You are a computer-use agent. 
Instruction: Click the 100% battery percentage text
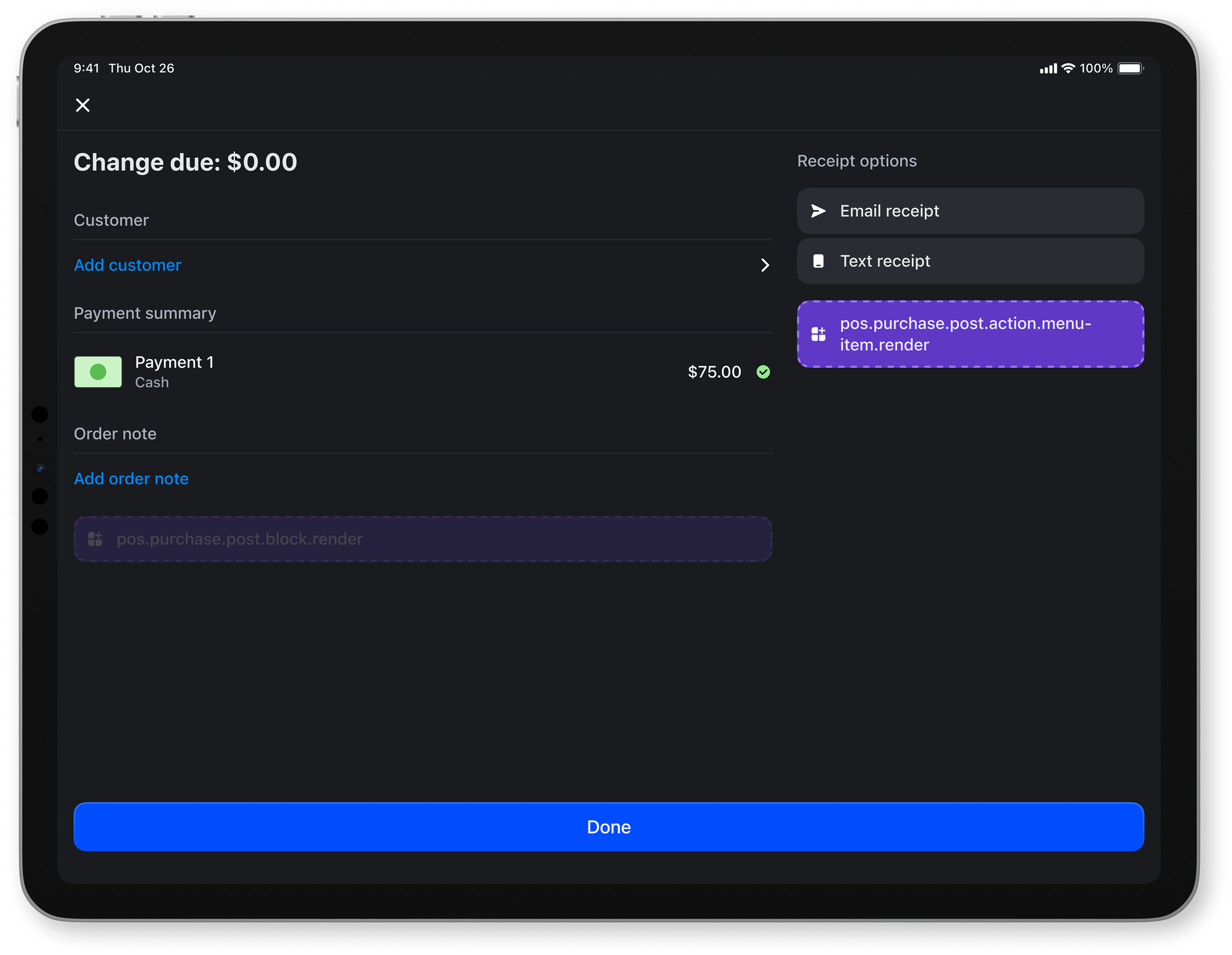pos(1096,68)
